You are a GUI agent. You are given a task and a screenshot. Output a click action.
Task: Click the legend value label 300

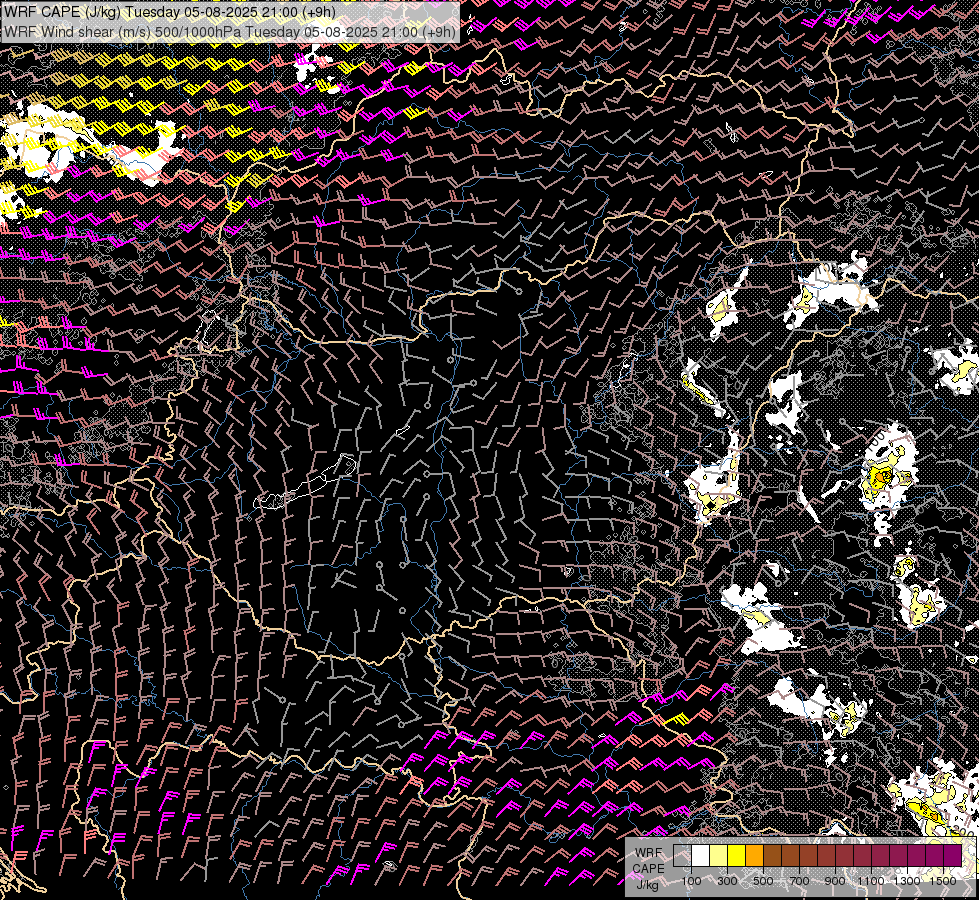727,881
